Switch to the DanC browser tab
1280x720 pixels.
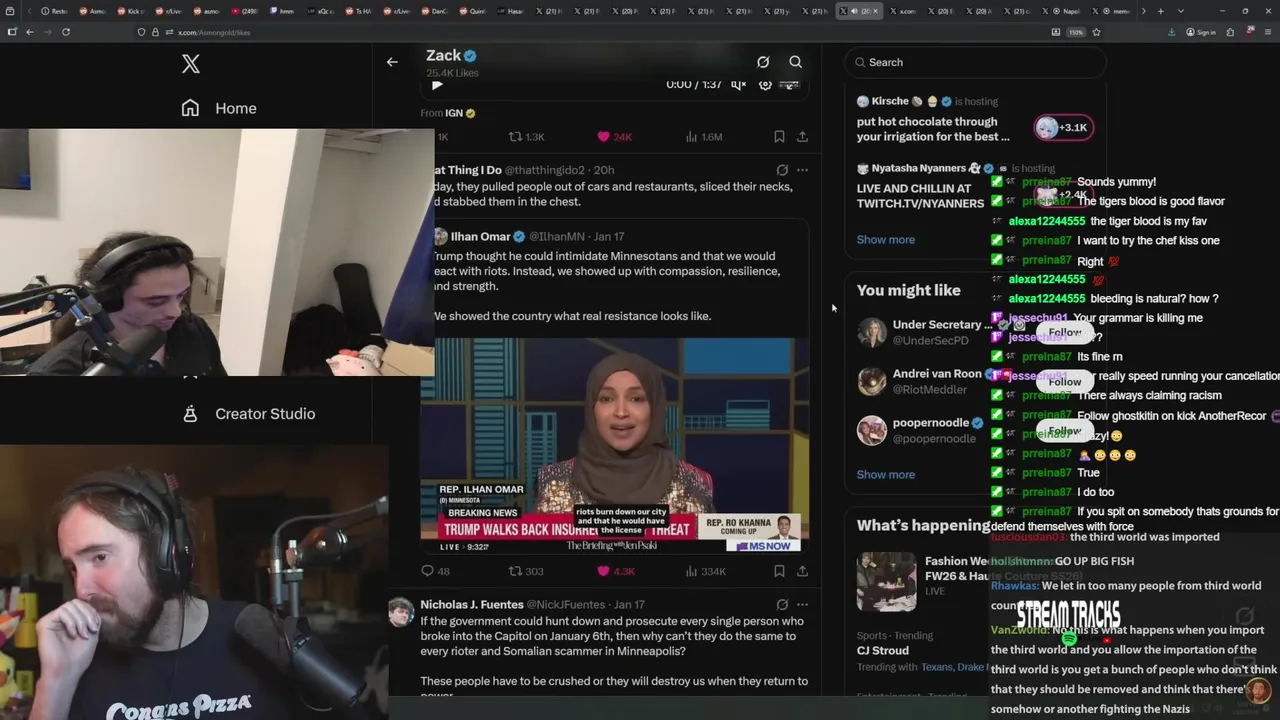pyautogui.click(x=436, y=11)
